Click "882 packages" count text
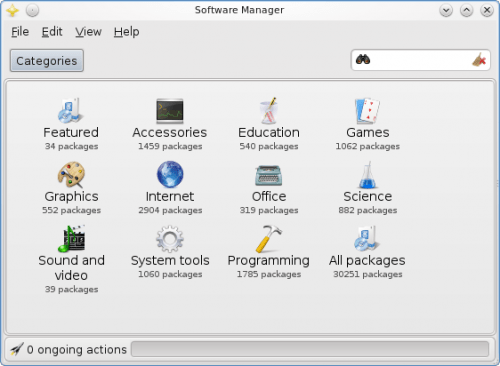 tap(368, 210)
